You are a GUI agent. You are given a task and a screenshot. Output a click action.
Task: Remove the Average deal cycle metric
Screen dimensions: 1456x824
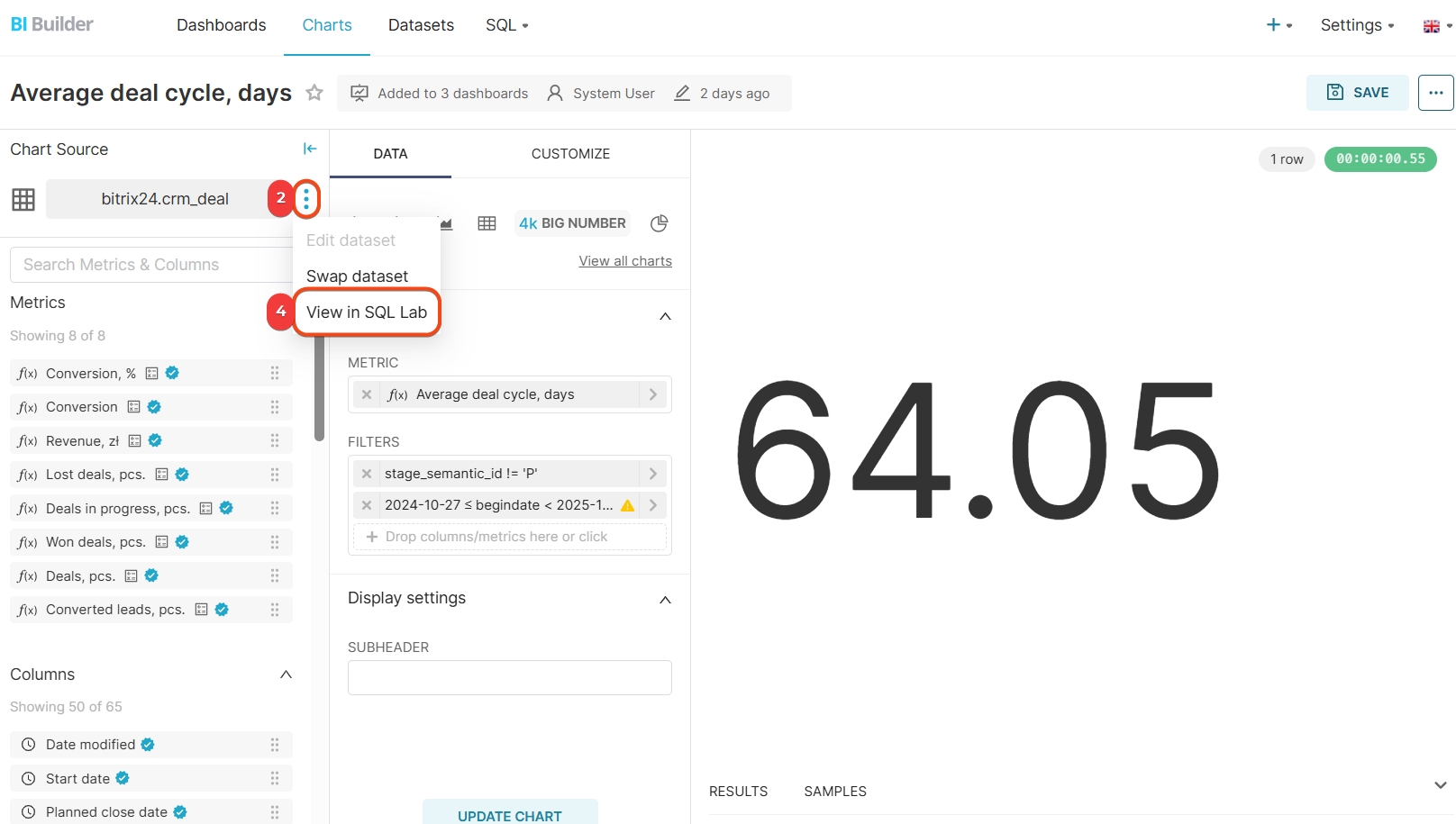(x=367, y=394)
